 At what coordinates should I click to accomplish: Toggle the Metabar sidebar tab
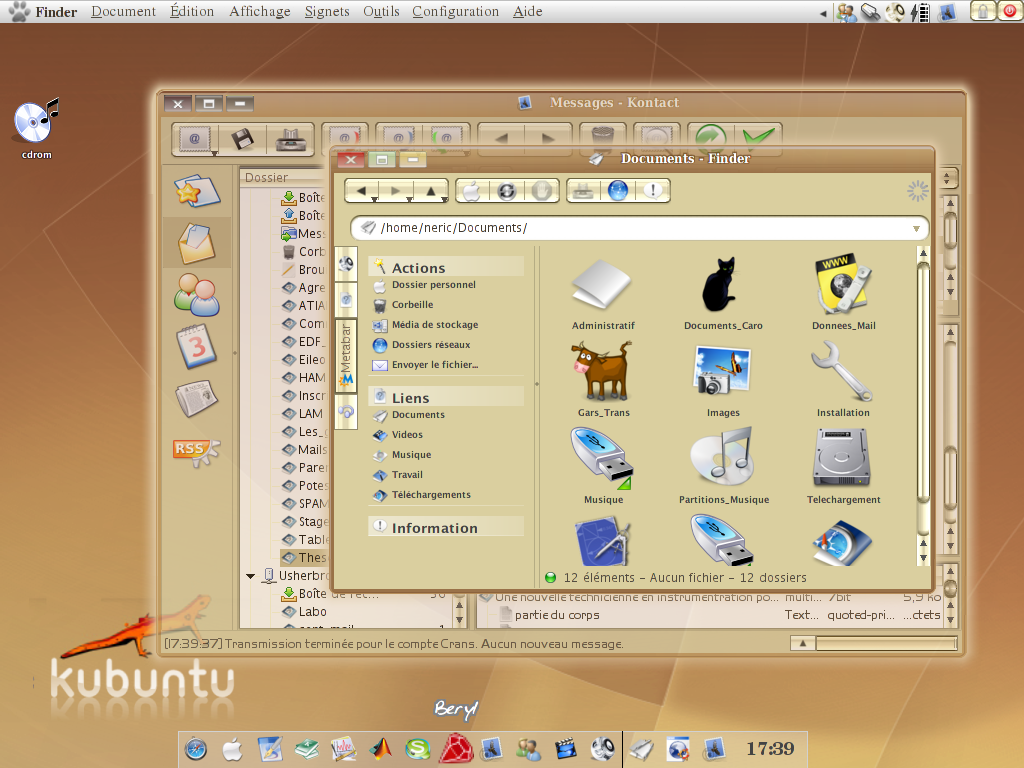(346, 355)
